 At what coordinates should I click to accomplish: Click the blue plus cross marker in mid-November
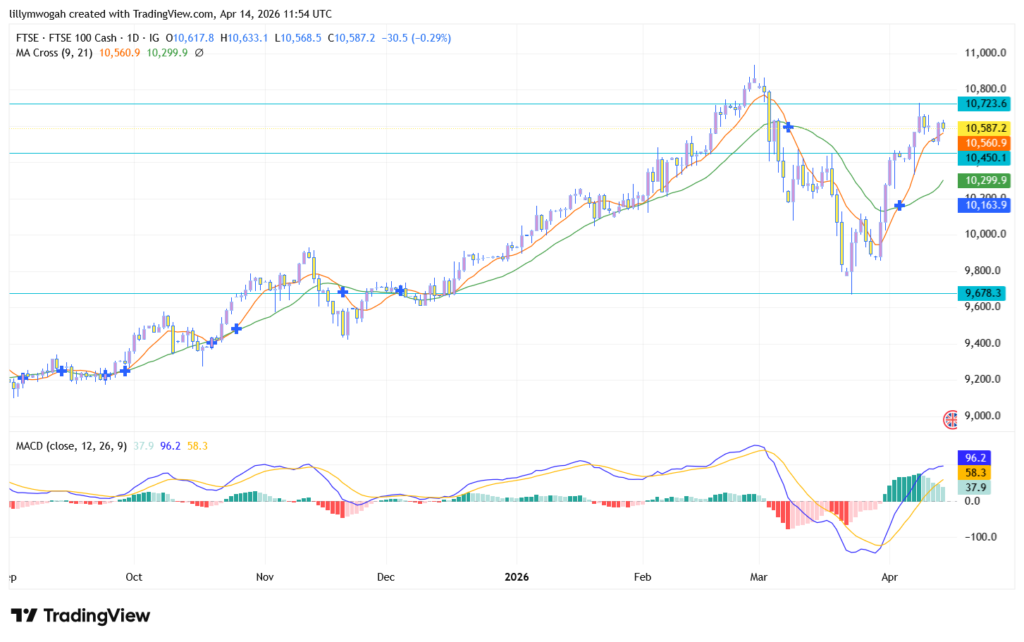(343, 291)
